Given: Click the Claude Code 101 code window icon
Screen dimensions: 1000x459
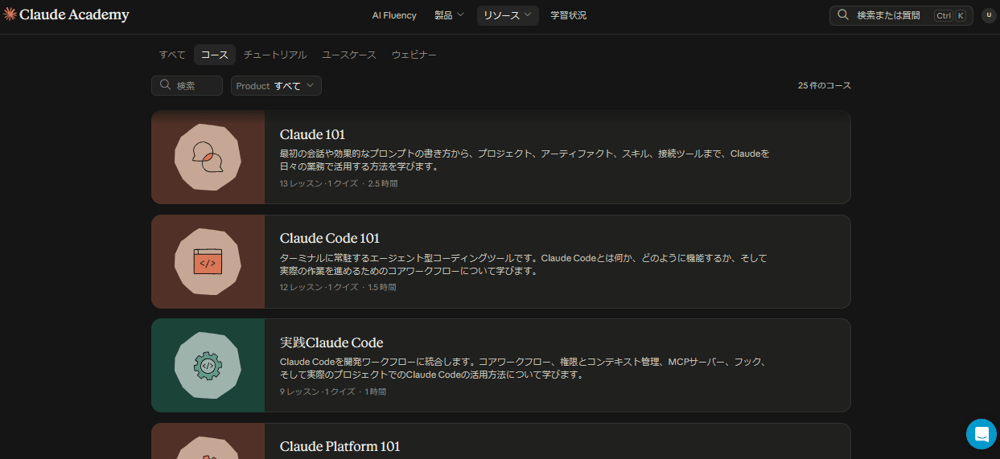Looking at the screenshot, I should point(208,261).
